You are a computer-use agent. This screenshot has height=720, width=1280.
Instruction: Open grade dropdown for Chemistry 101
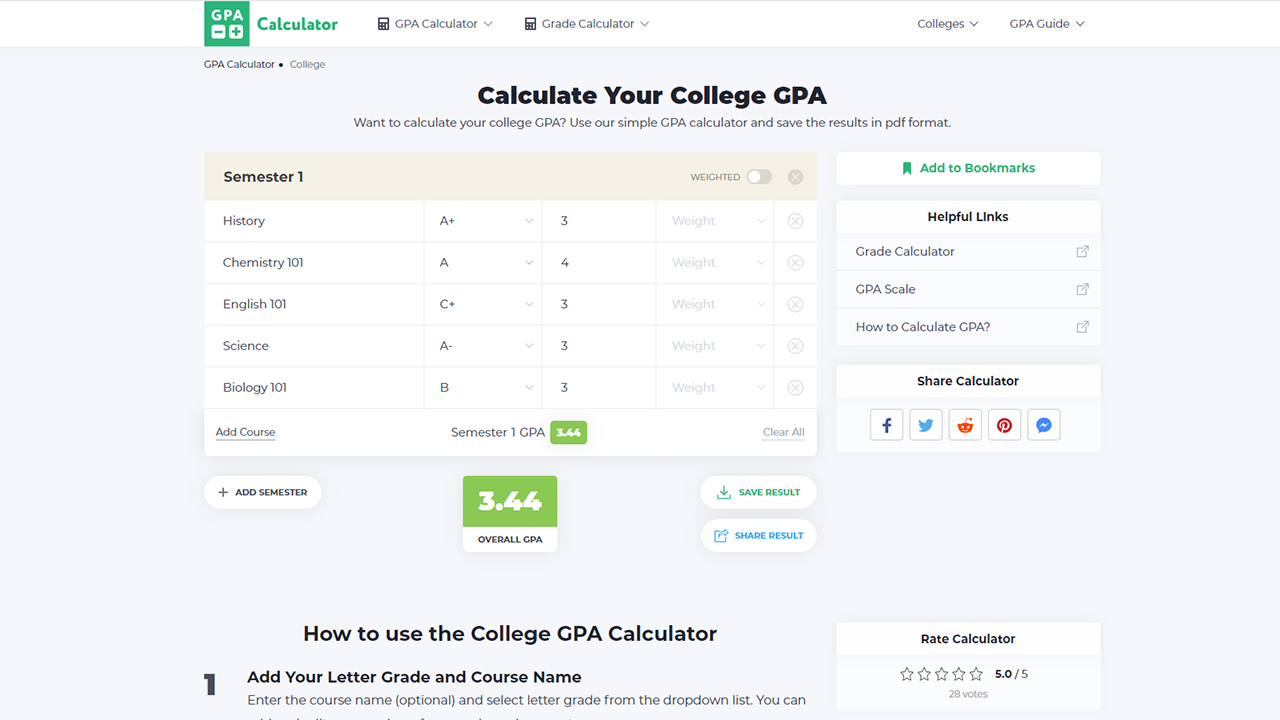pyautogui.click(x=486, y=263)
